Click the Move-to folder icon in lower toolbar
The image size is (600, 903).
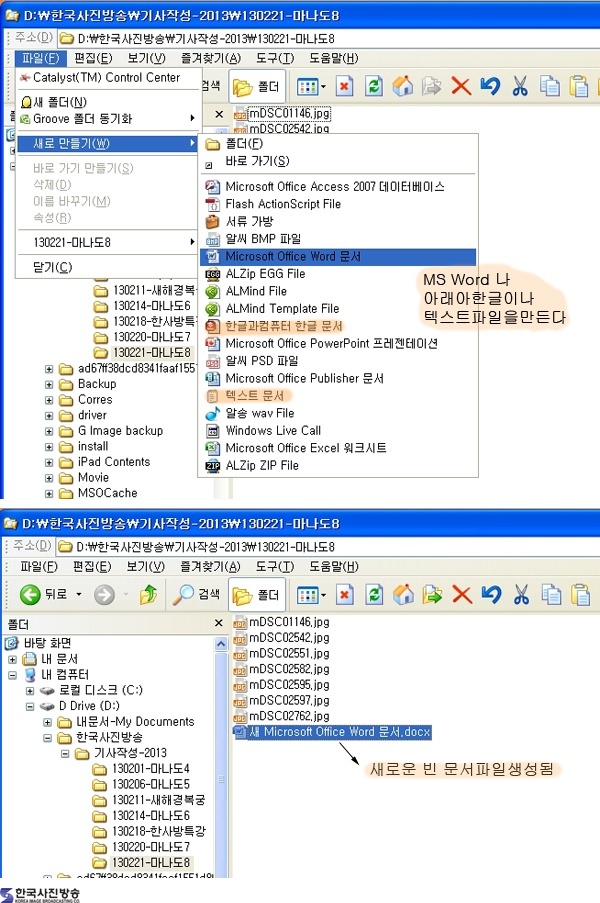click(432, 594)
